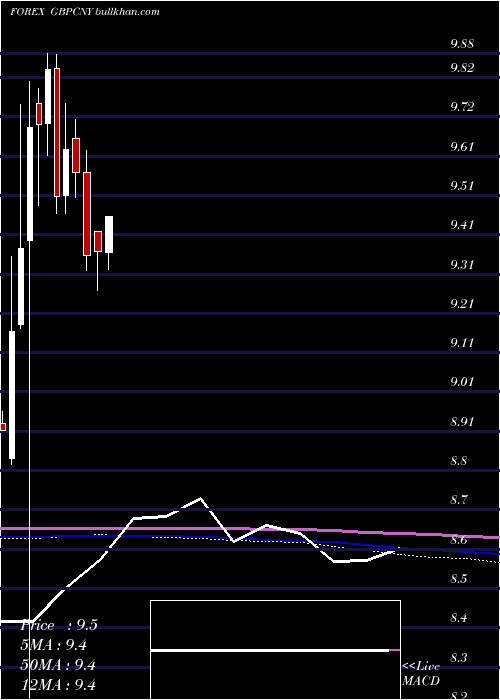Click the 50MA : 9.4 readout

tap(58, 665)
